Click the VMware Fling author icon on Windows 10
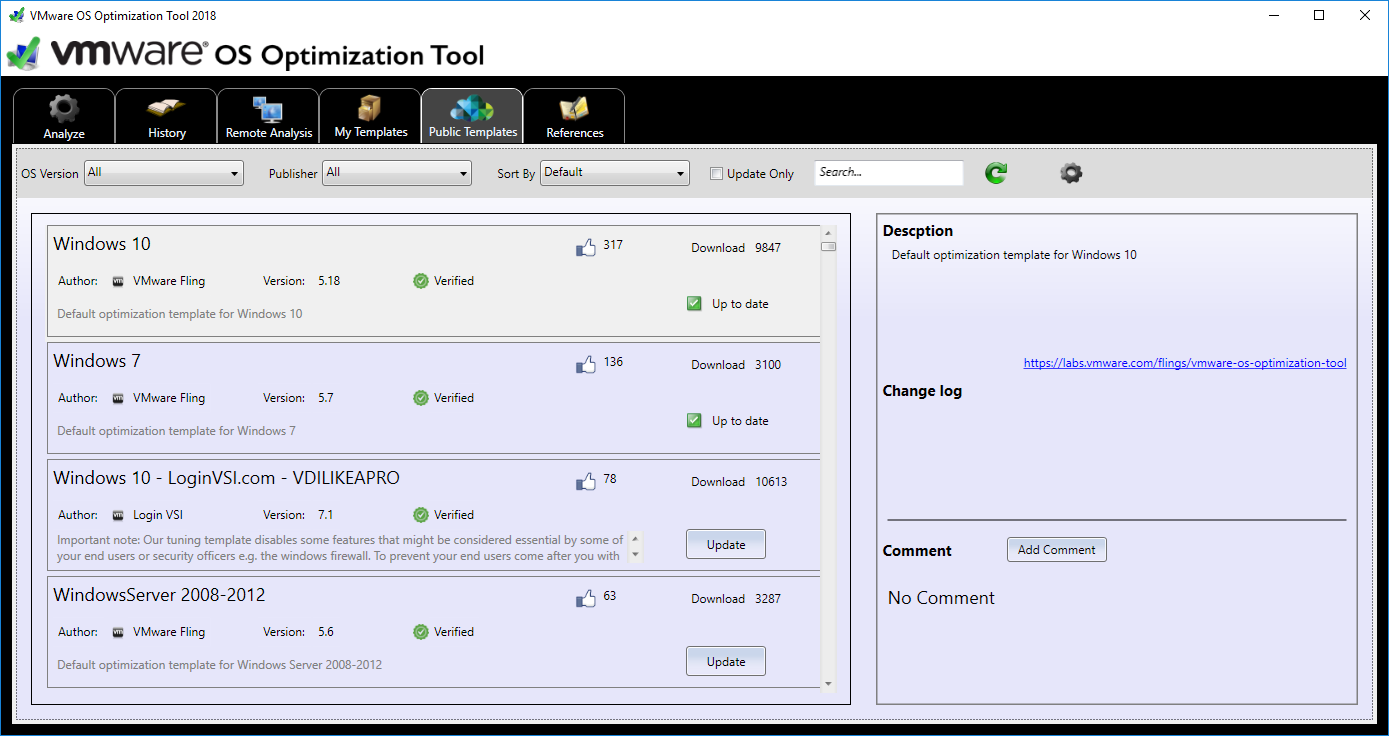The width and height of the screenshot is (1389, 736). coord(118,281)
